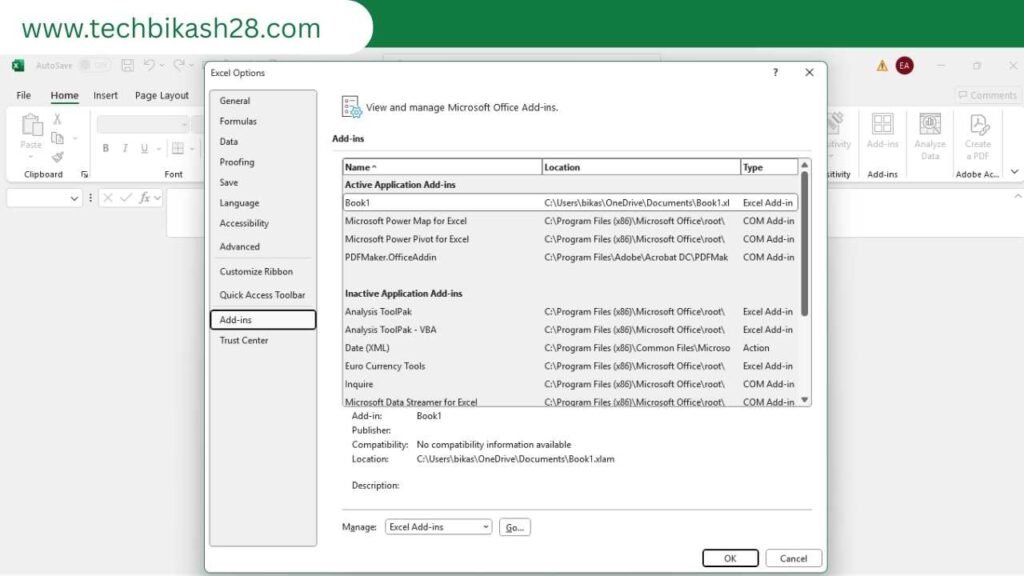Open the Manage dropdown set to Excel Add-ins

438,527
